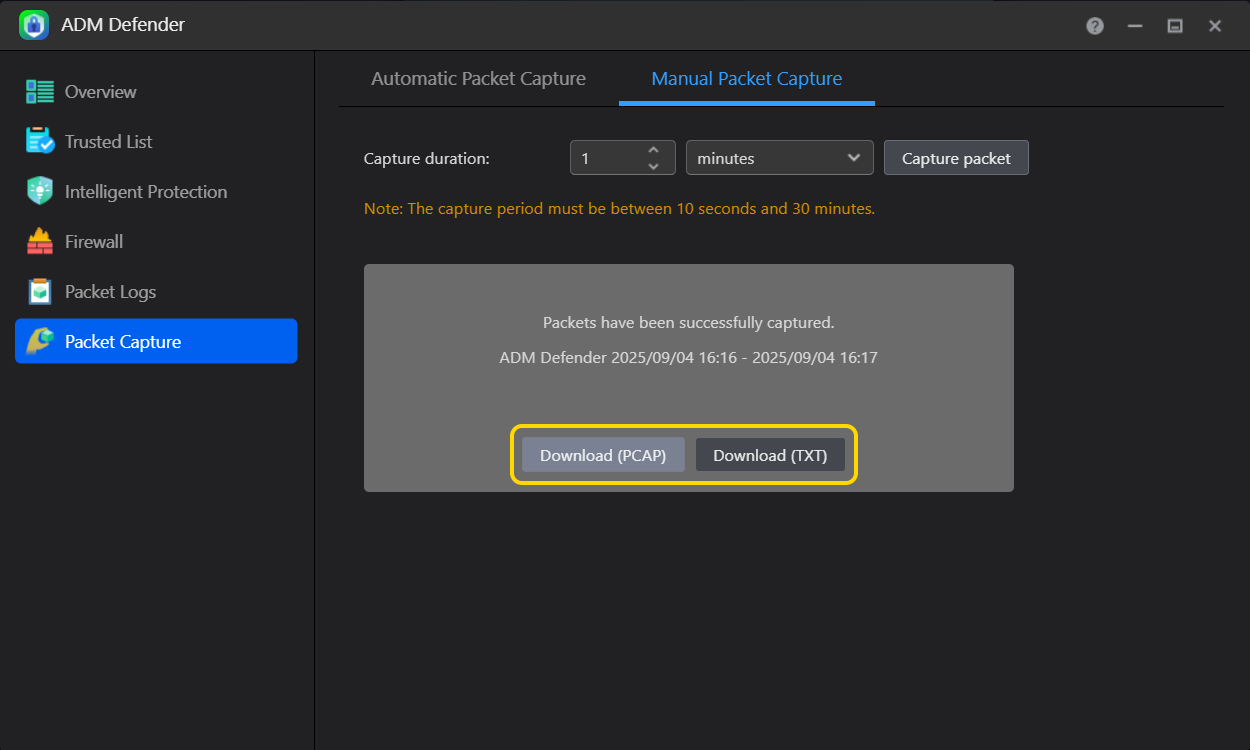Download the capture as TXT
The height and width of the screenshot is (750, 1250).
click(x=770, y=455)
